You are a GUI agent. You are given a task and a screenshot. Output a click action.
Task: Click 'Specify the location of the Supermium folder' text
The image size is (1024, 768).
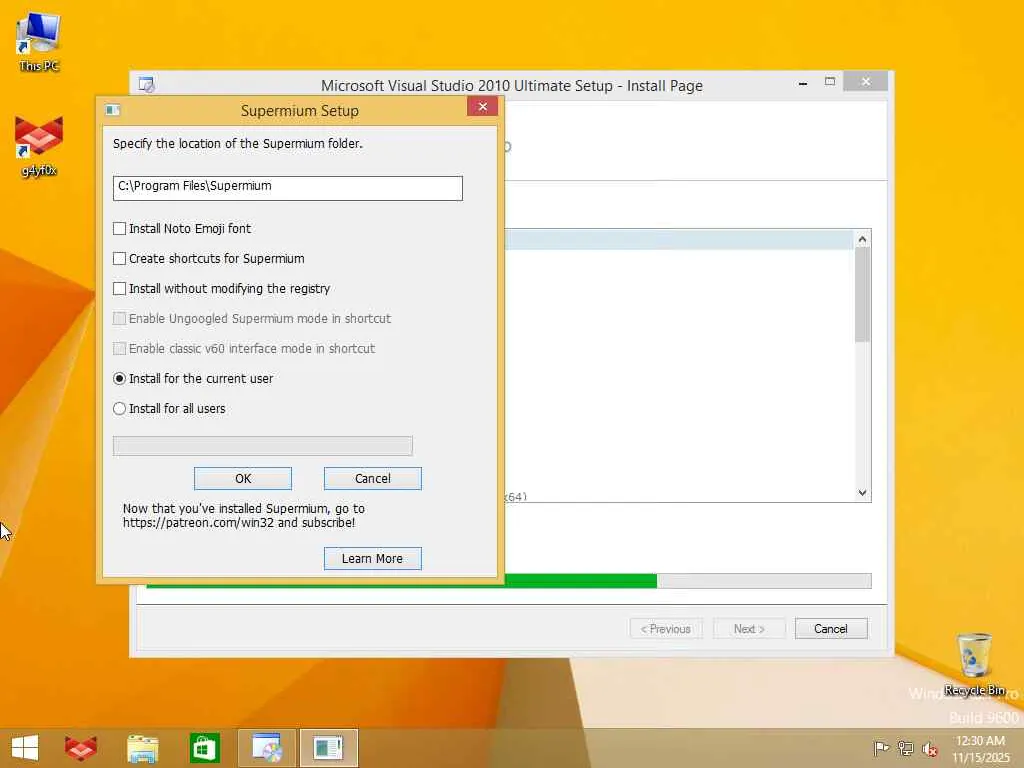point(237,144)
